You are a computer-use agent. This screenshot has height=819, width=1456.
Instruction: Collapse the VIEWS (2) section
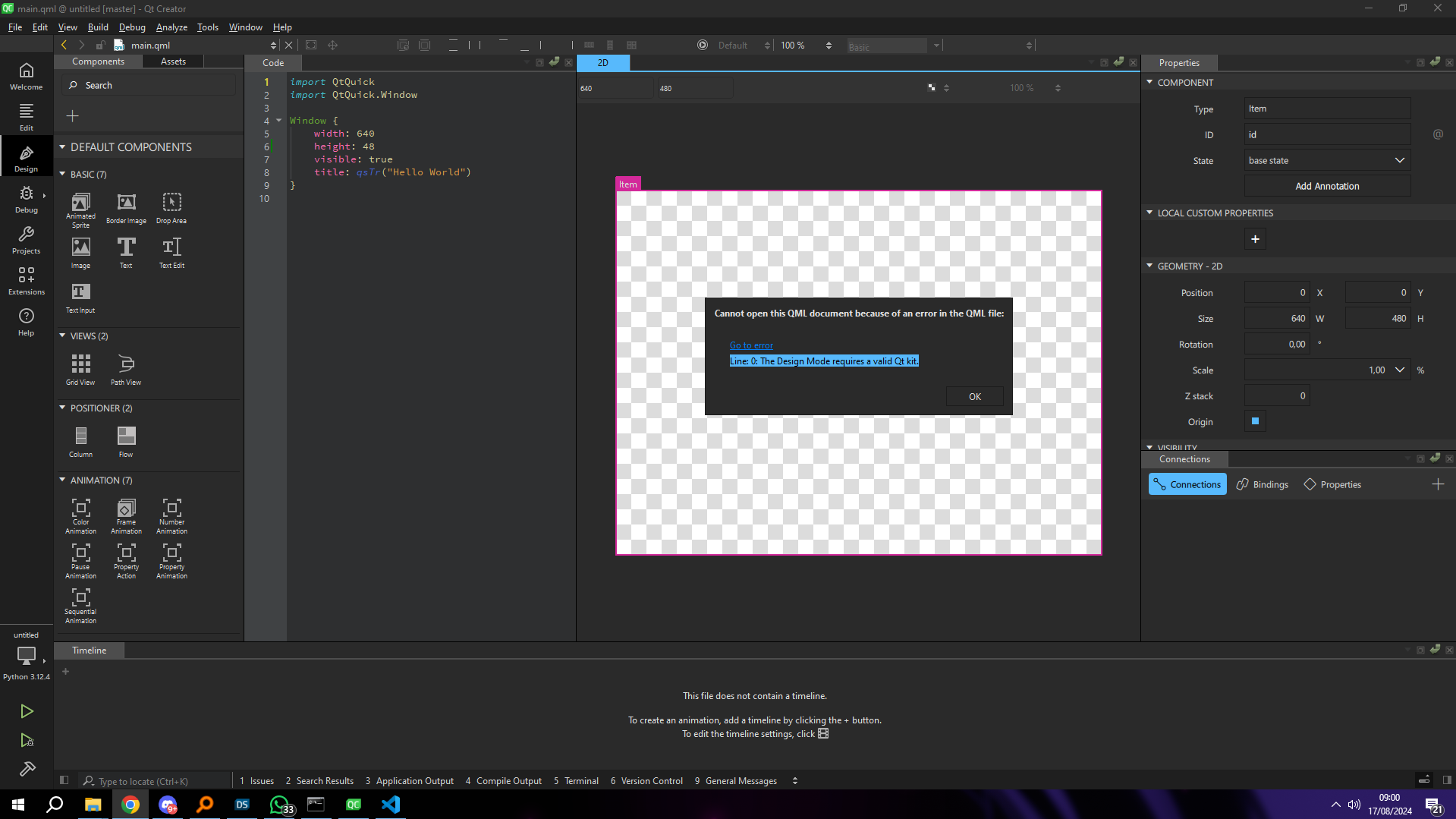pyautogui.click(x=62, y=335)
